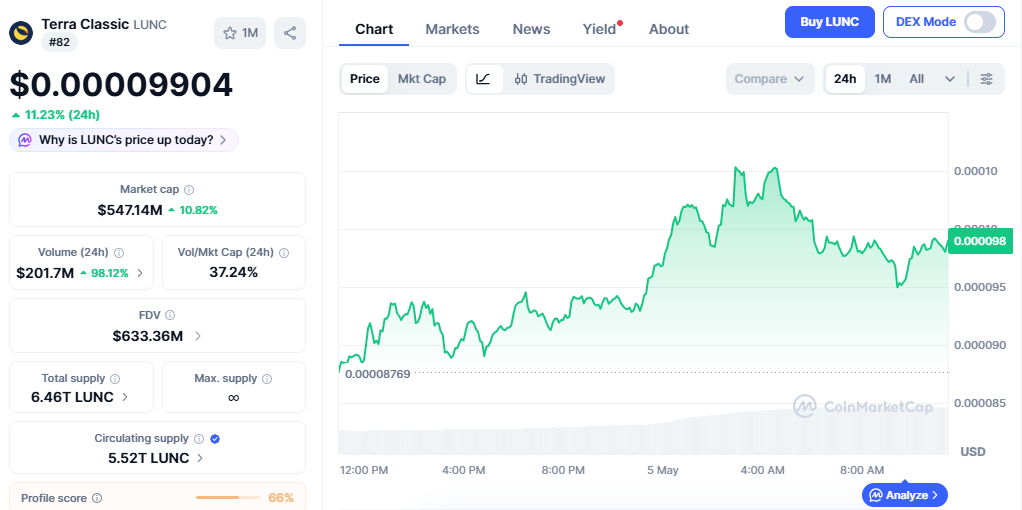Click the current price label 0.000098
This screenshot has height=510, width=1022.
coord(980,241)
